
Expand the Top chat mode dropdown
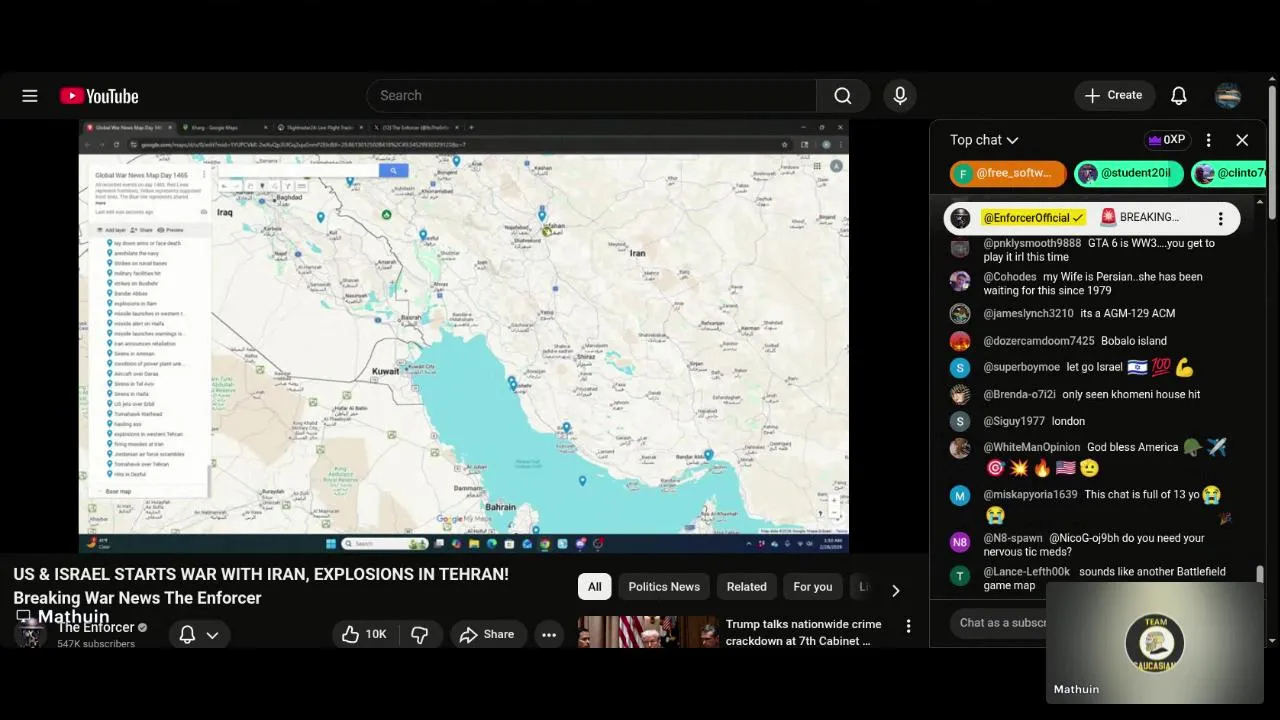pyautogui.click(x=984, y=140)
